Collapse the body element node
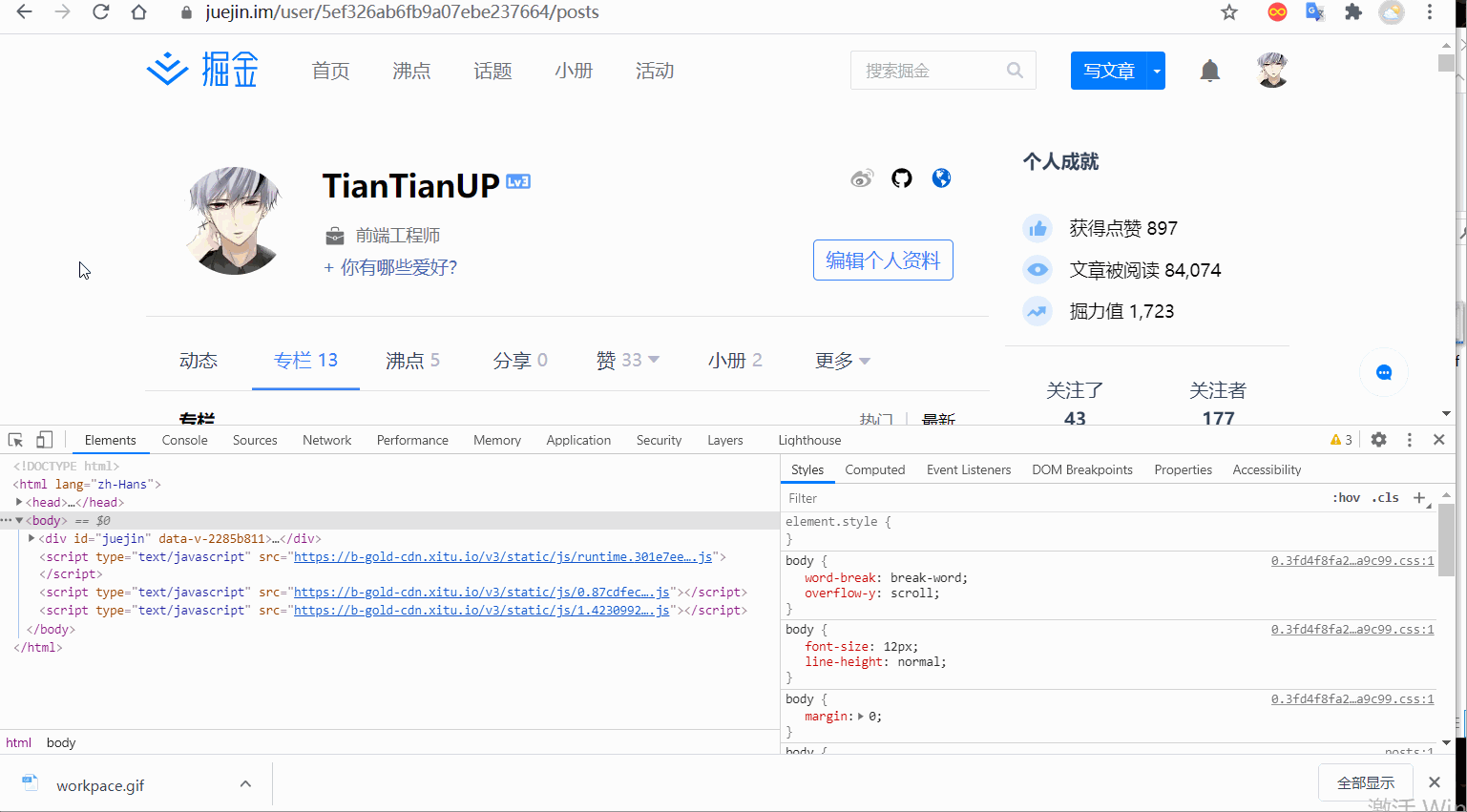The image size is (1467, 812). coord(18,520)
